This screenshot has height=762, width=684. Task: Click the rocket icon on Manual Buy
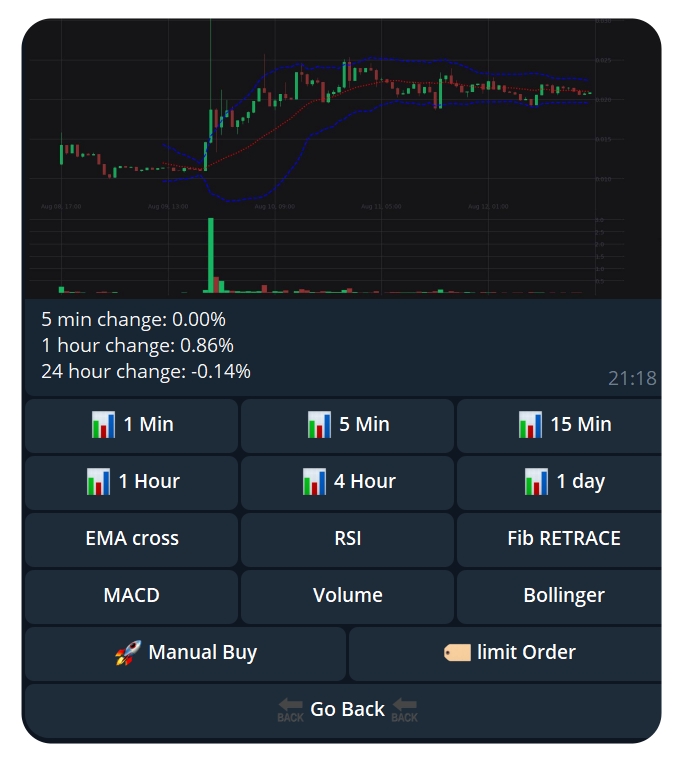[x=127, y=654]
